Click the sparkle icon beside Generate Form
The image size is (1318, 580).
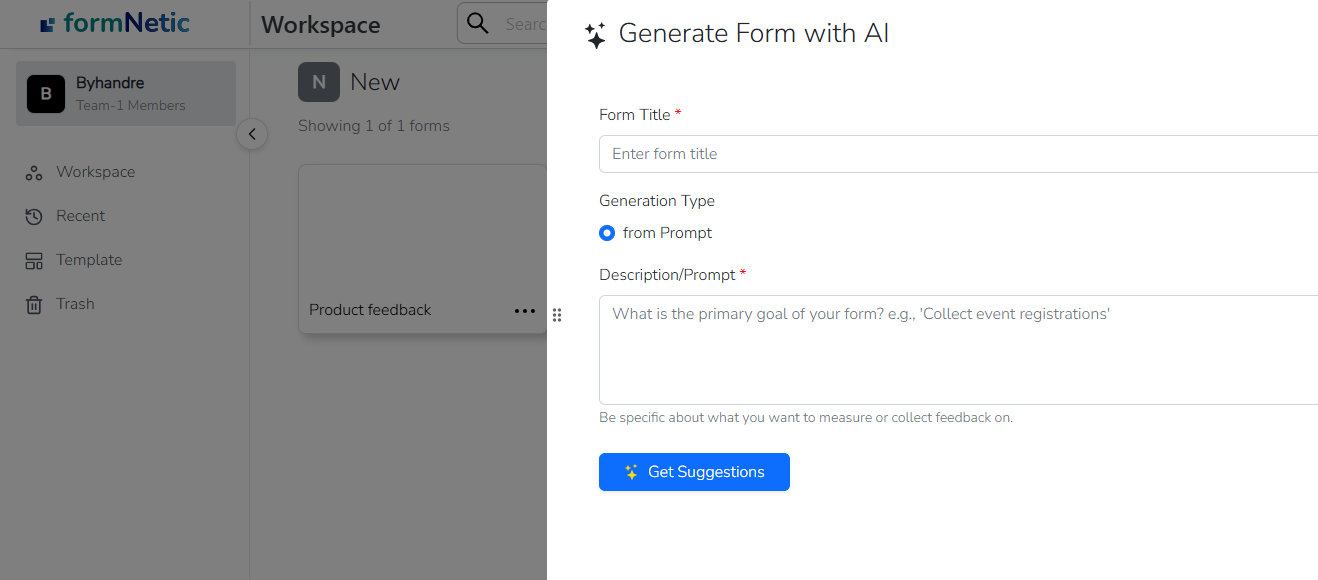(595, 36)
